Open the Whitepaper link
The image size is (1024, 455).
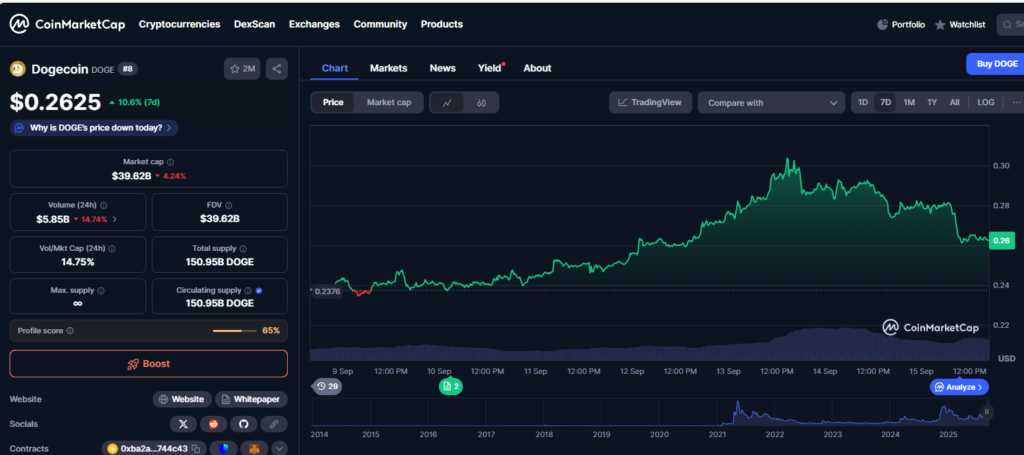[x=251, y=400]
